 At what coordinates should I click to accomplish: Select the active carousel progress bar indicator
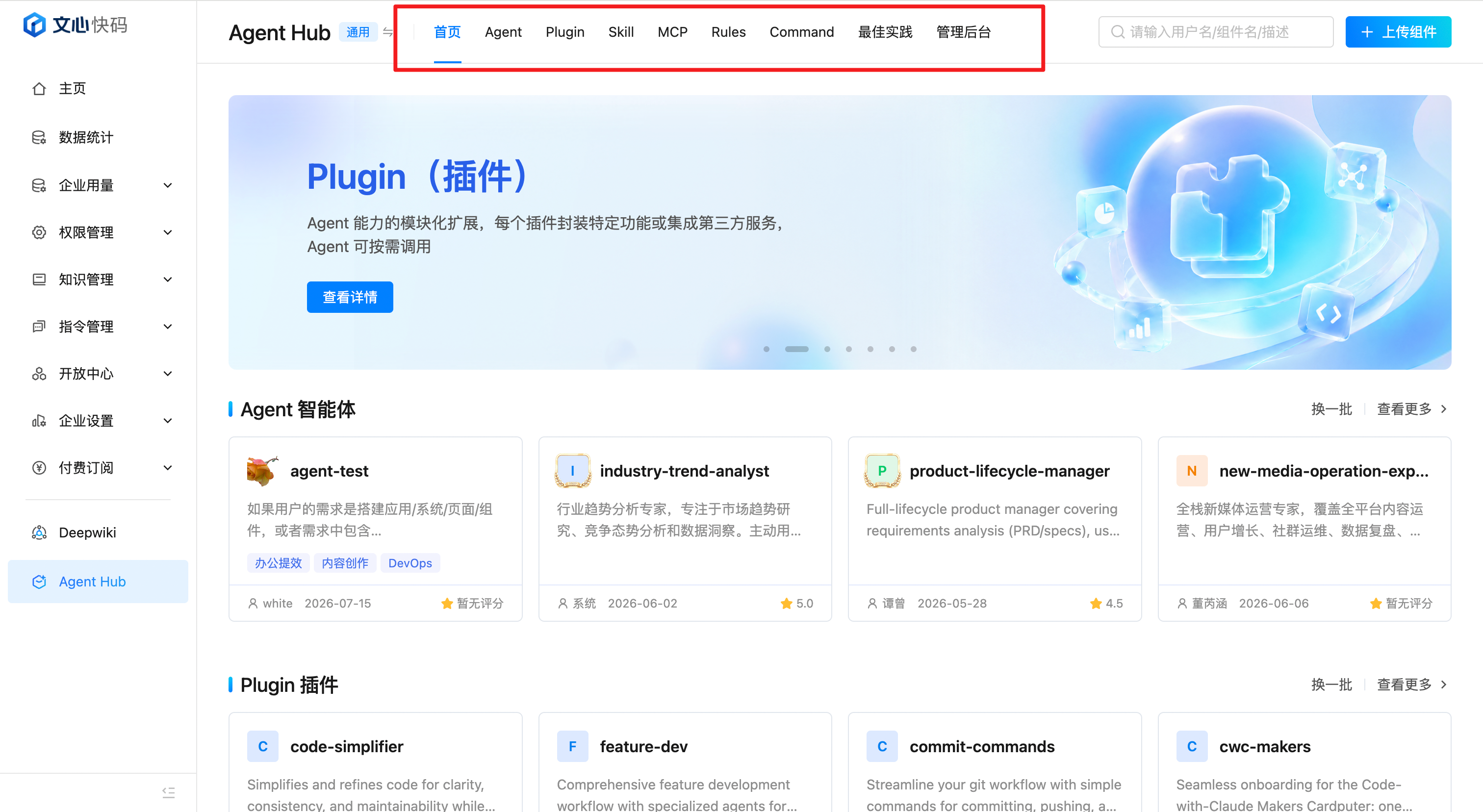pyautogui.click(x=797, y=349)
